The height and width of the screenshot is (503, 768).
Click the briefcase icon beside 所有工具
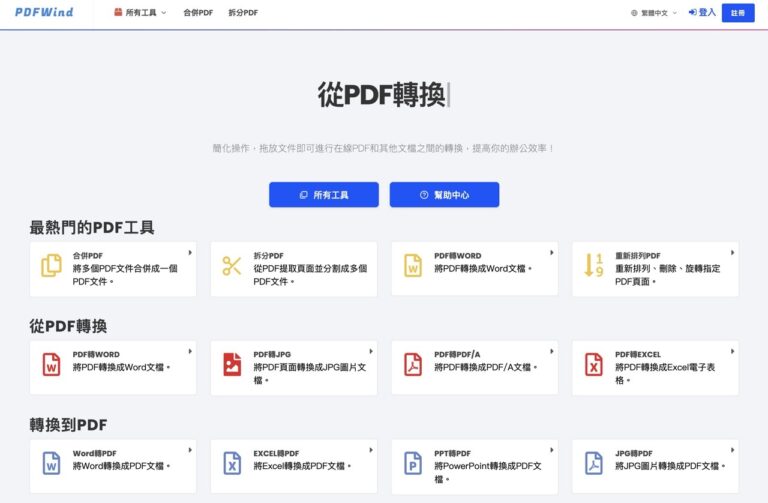click(118, 12)
